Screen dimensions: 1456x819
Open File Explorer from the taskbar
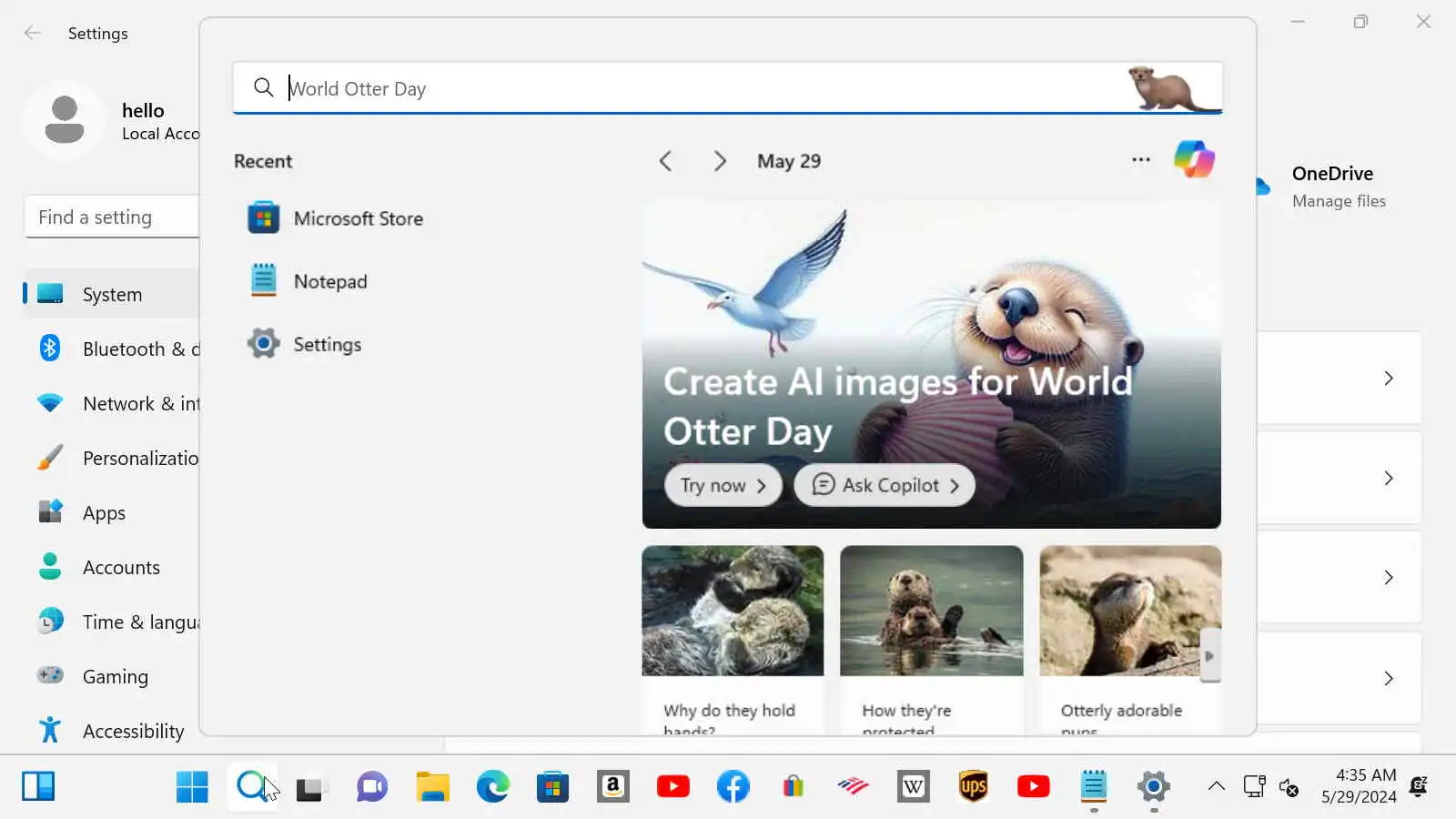(x=432, y=786)
